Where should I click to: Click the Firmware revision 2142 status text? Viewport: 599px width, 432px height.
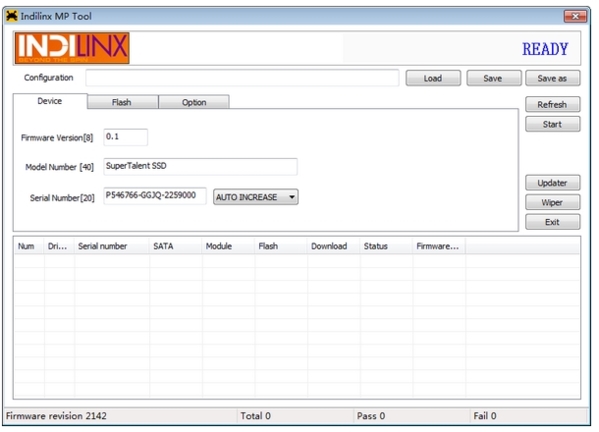56,416
